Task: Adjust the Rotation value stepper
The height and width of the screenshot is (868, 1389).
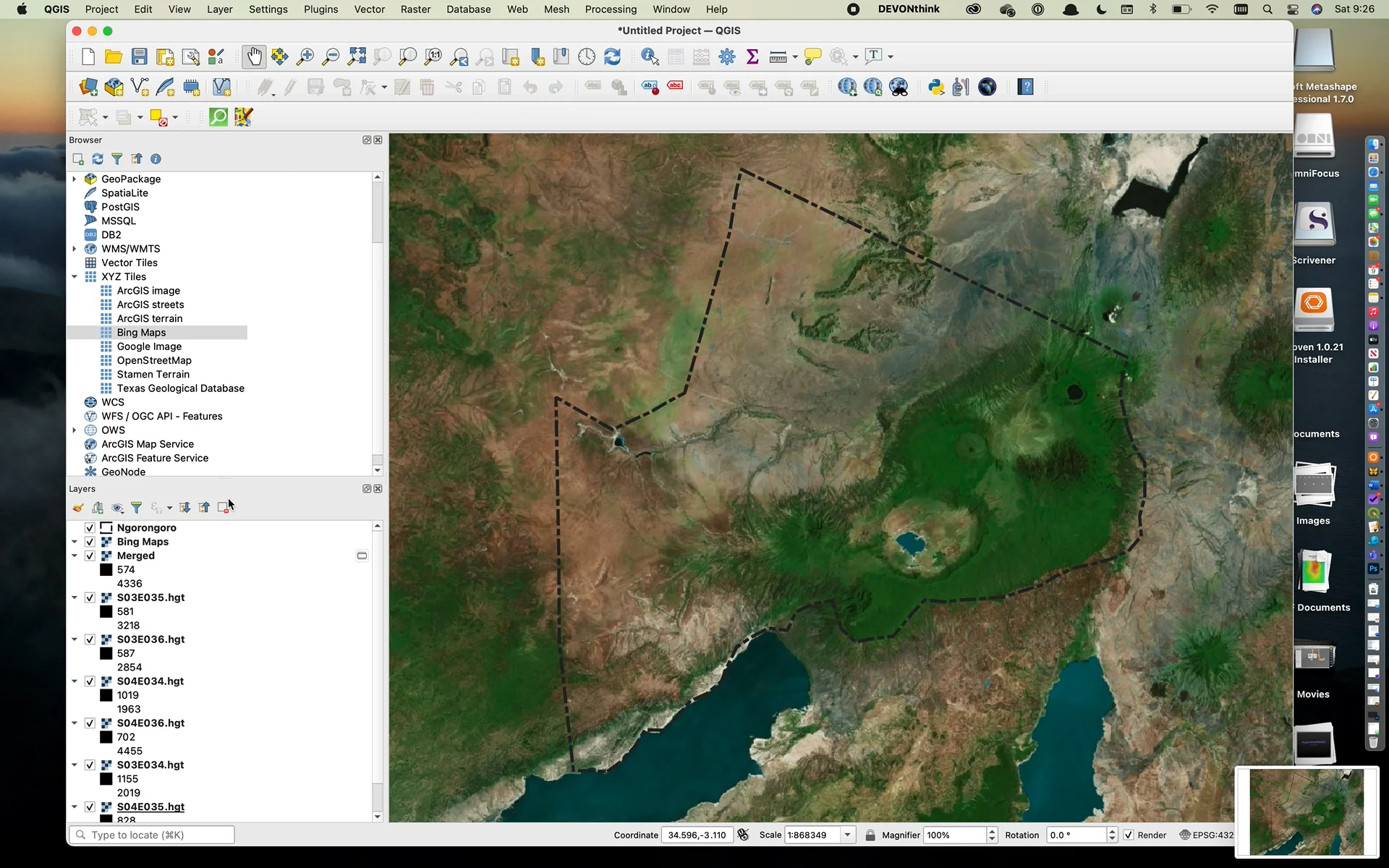Action: 1112,835
